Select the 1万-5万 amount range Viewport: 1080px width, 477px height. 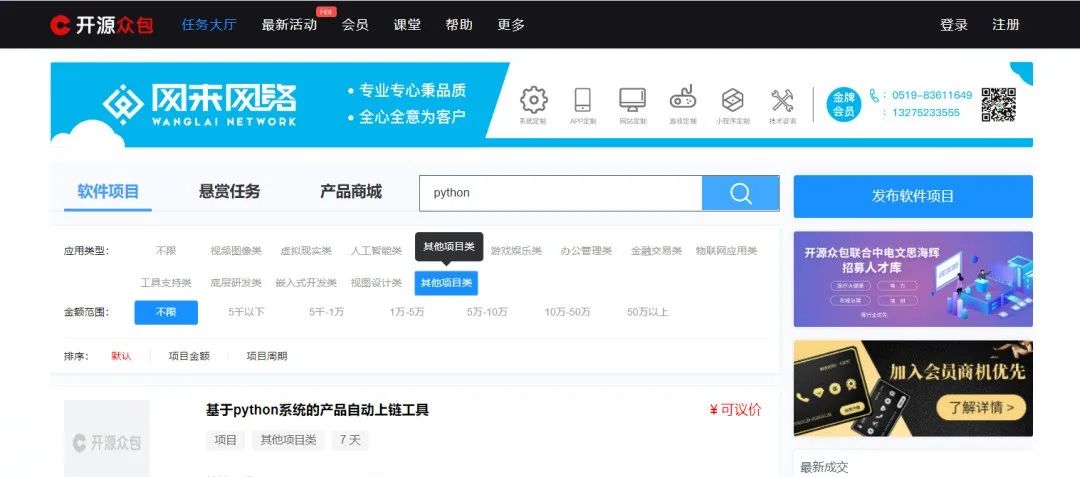coord(406,312)
